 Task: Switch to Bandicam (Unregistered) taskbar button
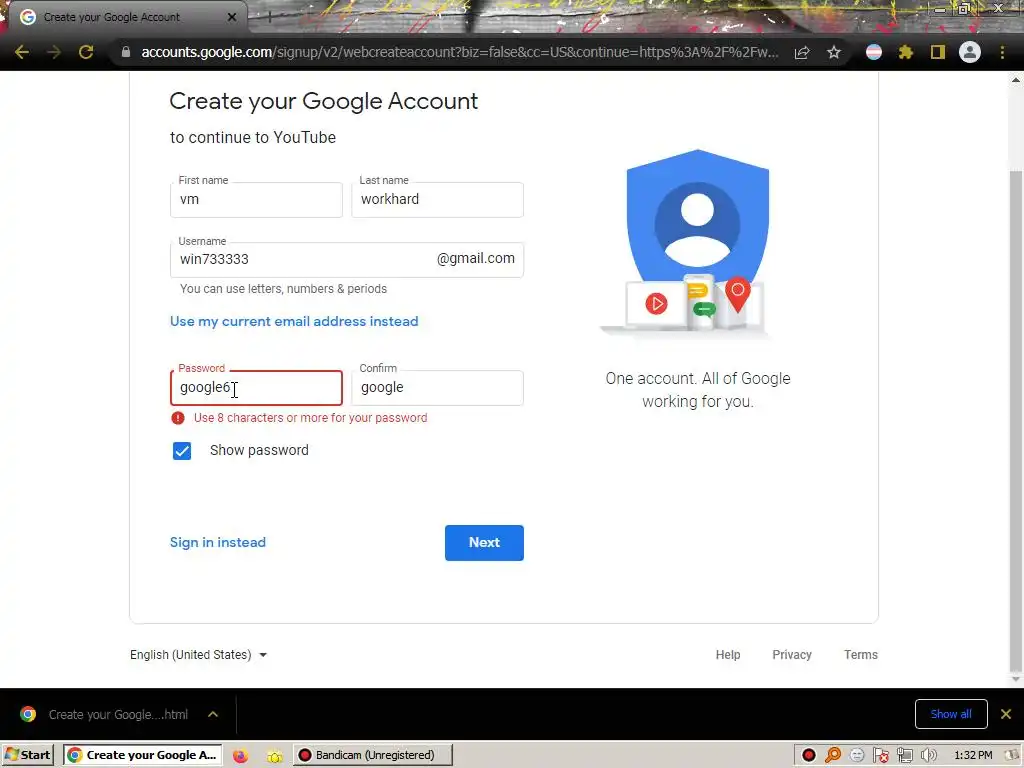[372, 755]
